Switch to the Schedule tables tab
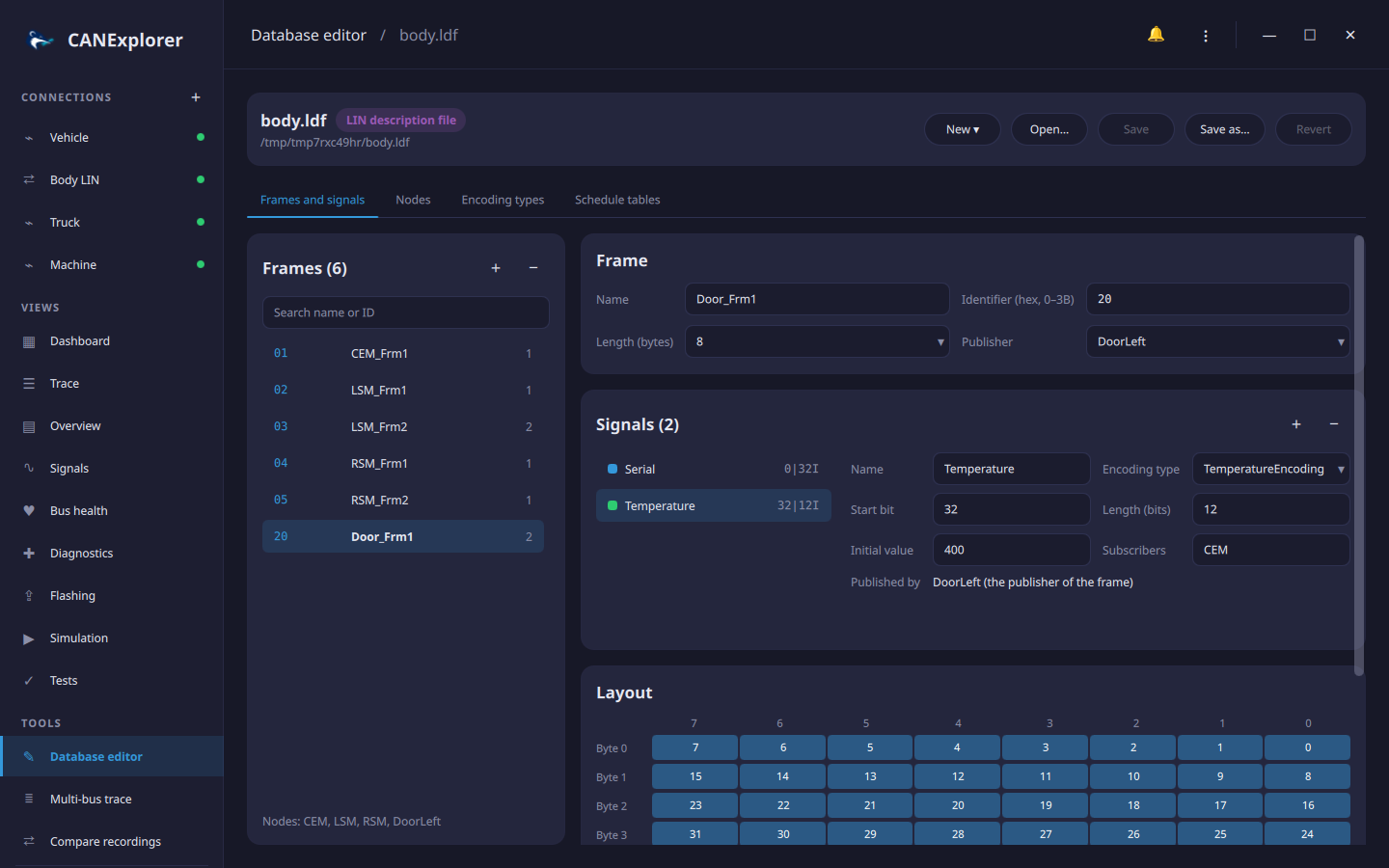 point(617,200)
